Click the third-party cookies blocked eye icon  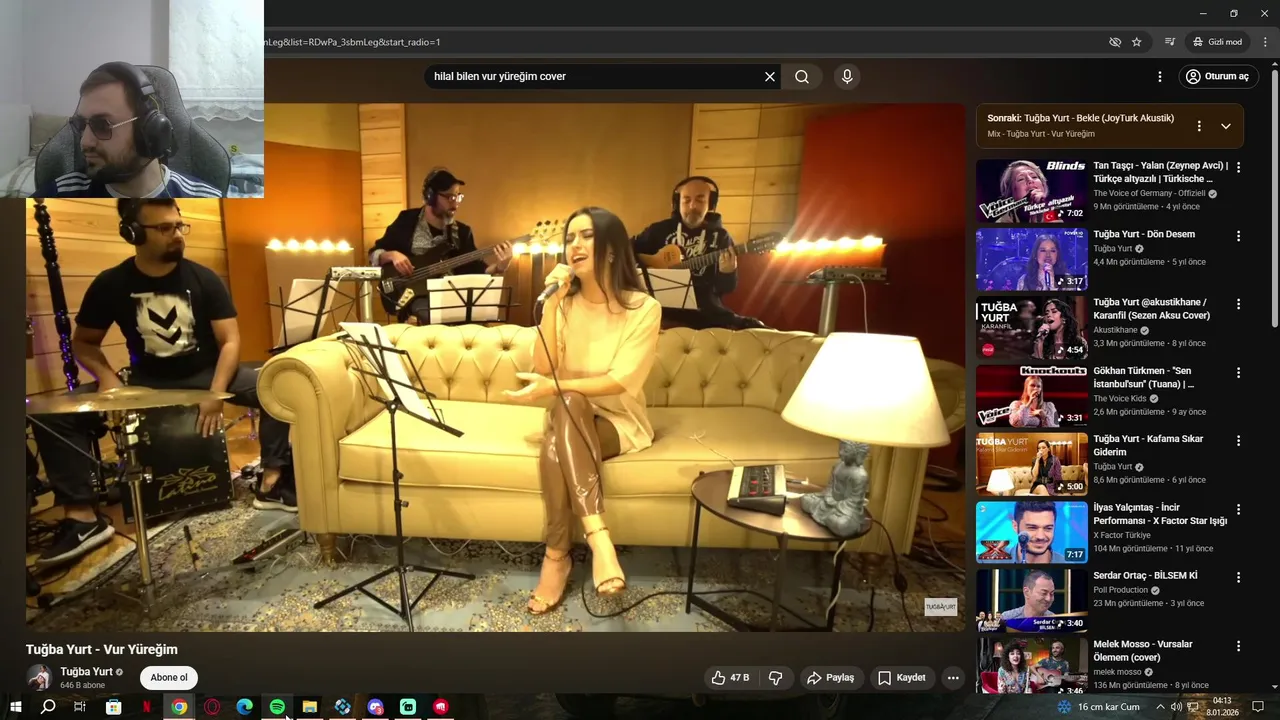[1115, 42]
